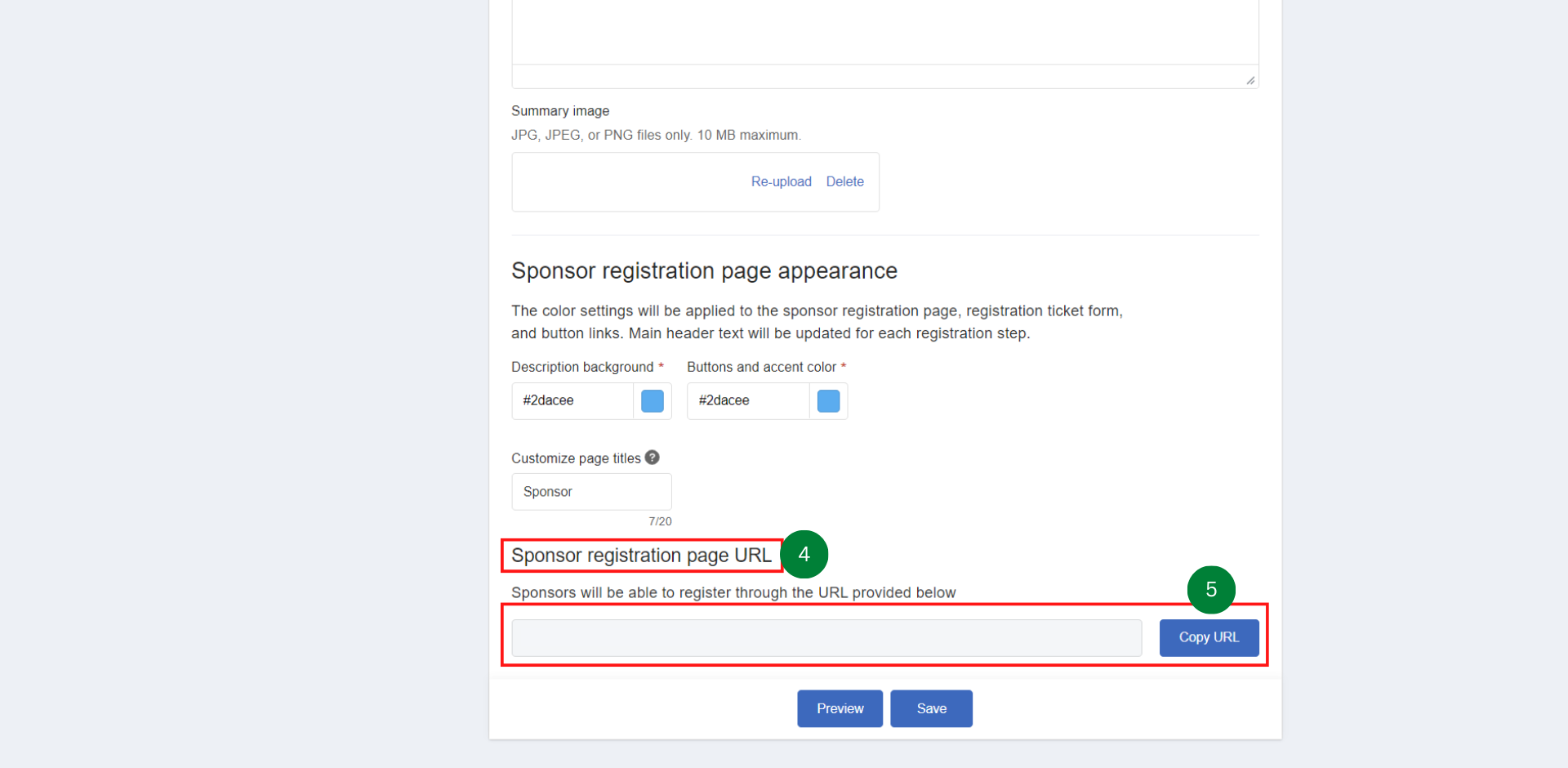The height and width of the screenshot is (768, 1568).
Task: Select the Sponsor registration page appearance heading
Action: click(x=704, y=270)
